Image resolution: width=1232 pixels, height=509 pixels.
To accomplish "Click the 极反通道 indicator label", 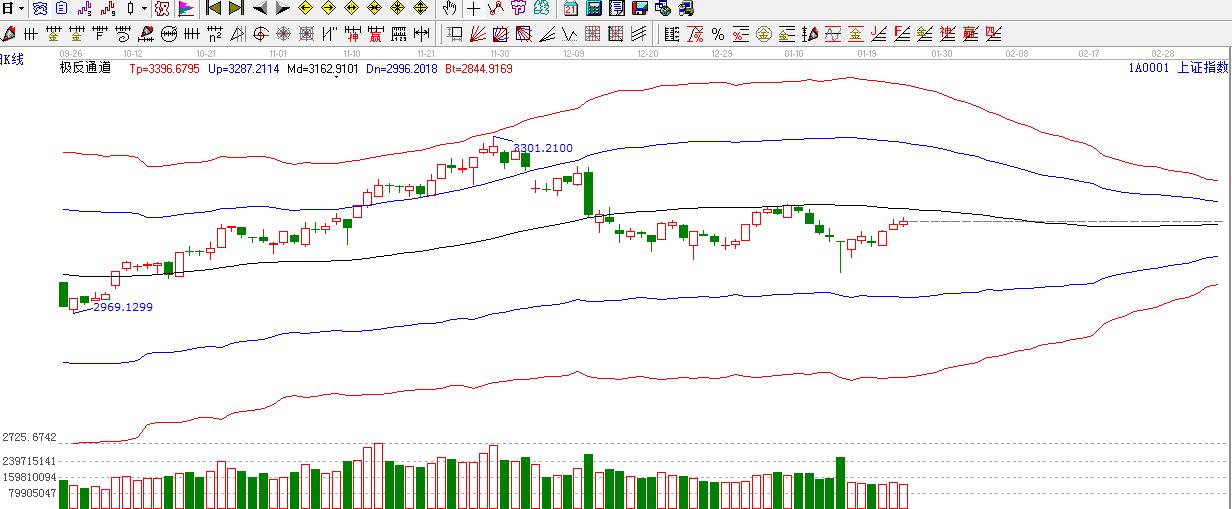I will click(x=85, y=69).
